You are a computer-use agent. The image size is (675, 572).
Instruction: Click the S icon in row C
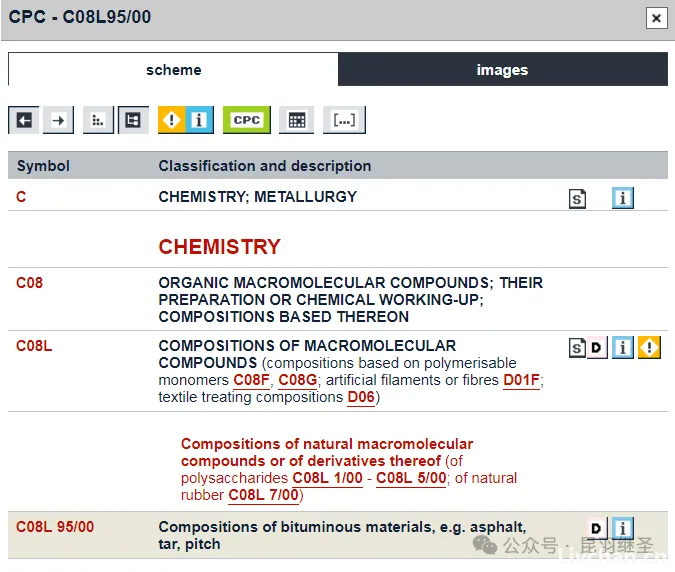(x=578, y=198)
